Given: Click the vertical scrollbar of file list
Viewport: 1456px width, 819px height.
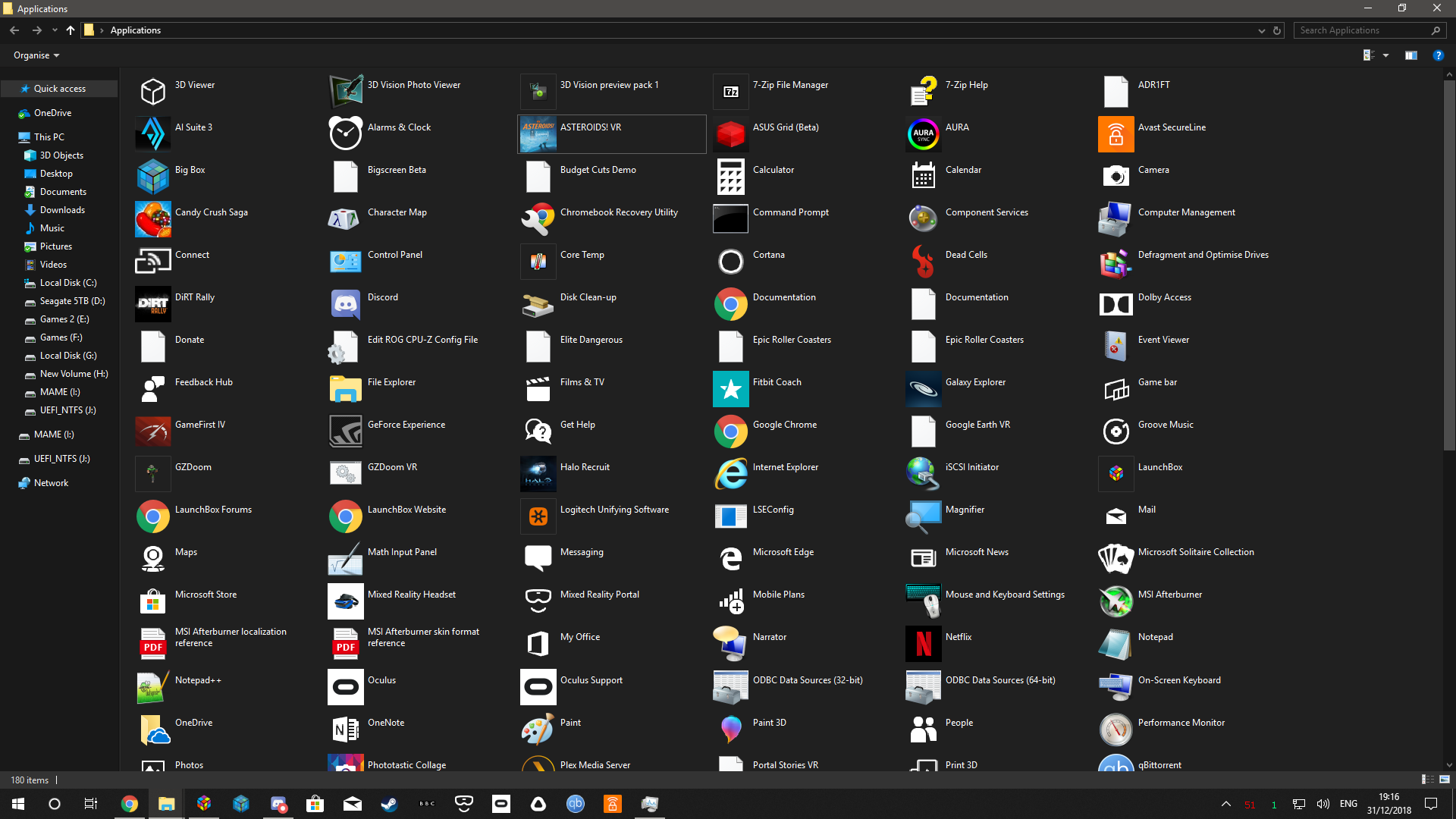Looking at the screenshot, I should [x=1449, y=265].
